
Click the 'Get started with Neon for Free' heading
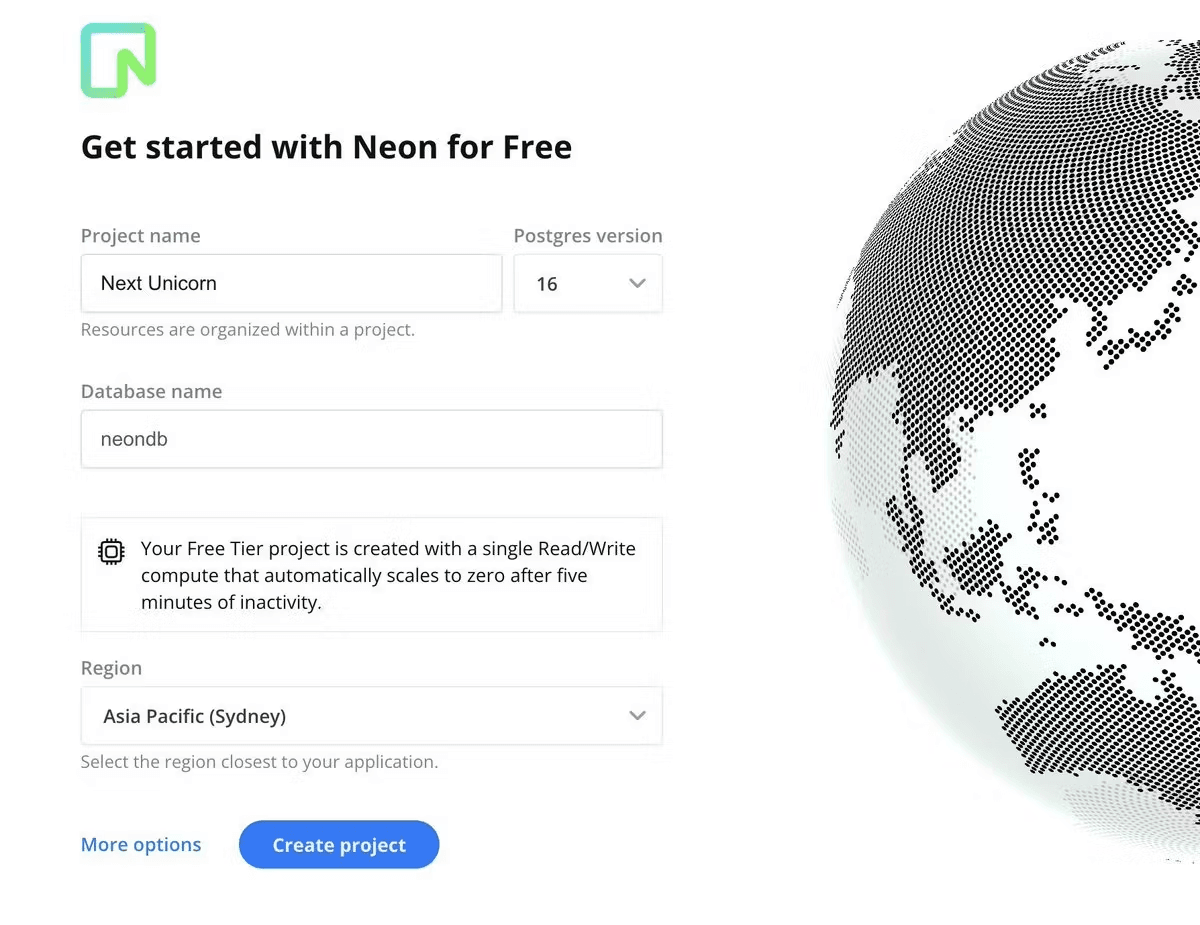click(326, 147)
